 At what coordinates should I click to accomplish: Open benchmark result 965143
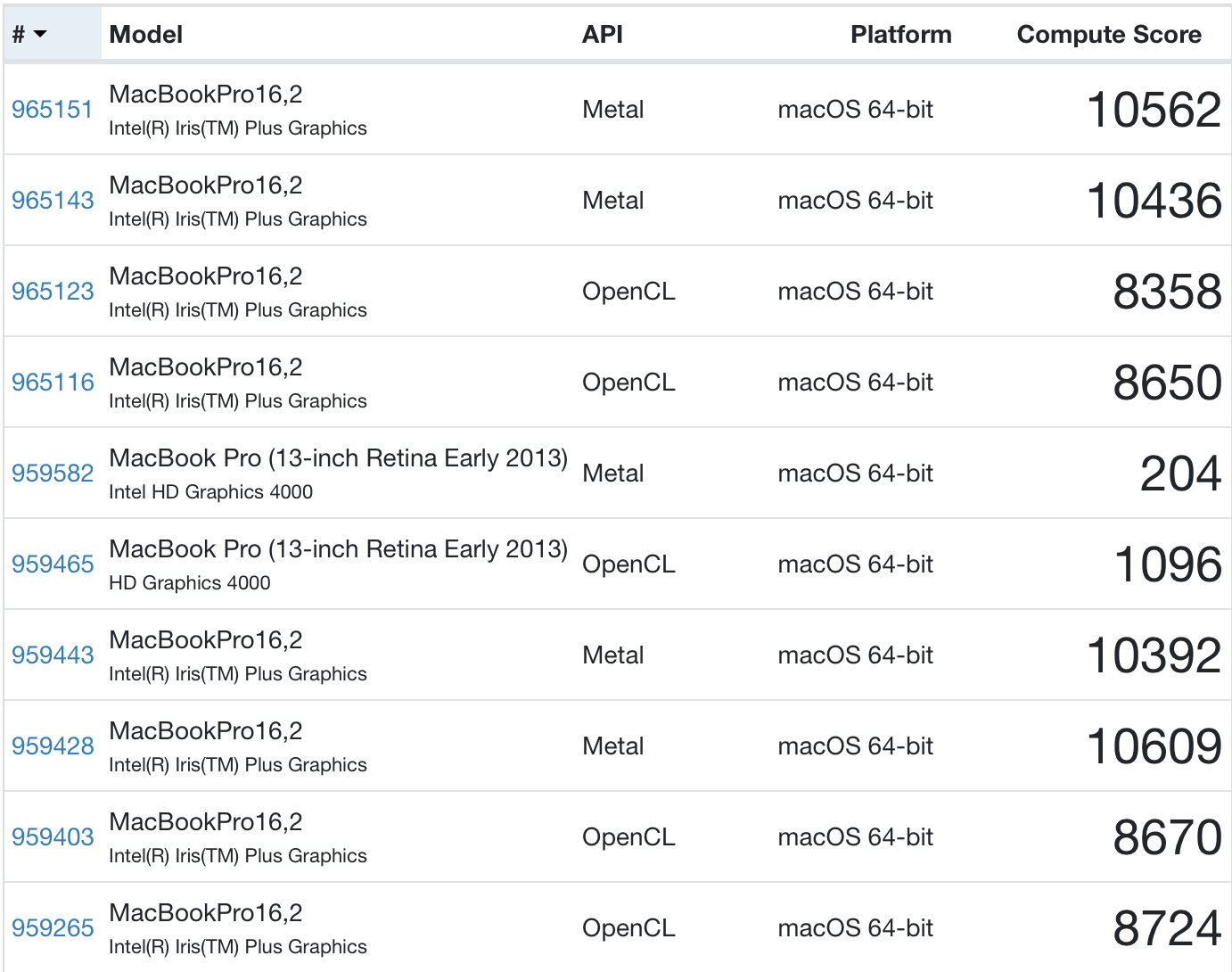(53, 201)
